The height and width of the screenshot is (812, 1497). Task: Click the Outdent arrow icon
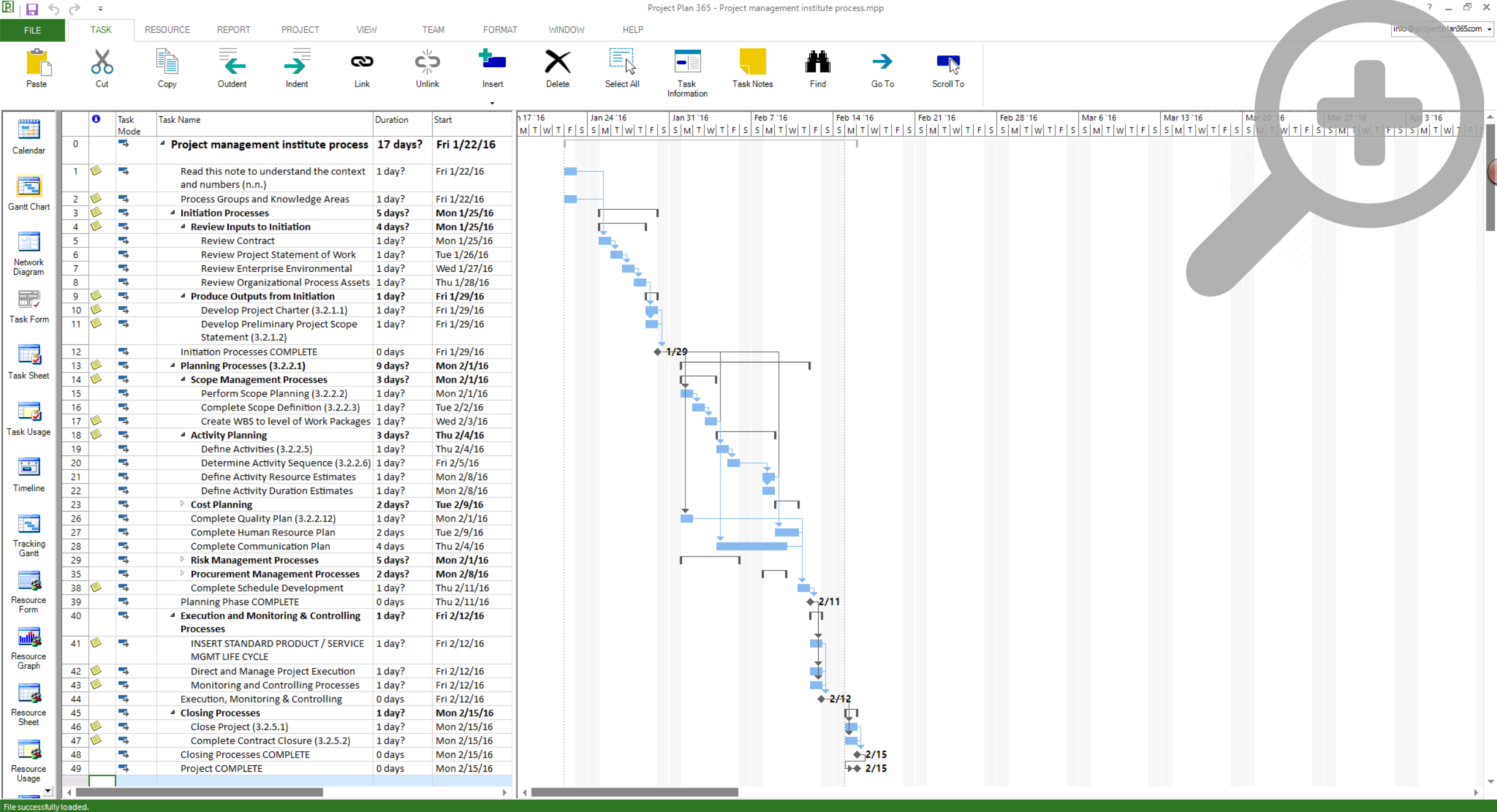232,63
